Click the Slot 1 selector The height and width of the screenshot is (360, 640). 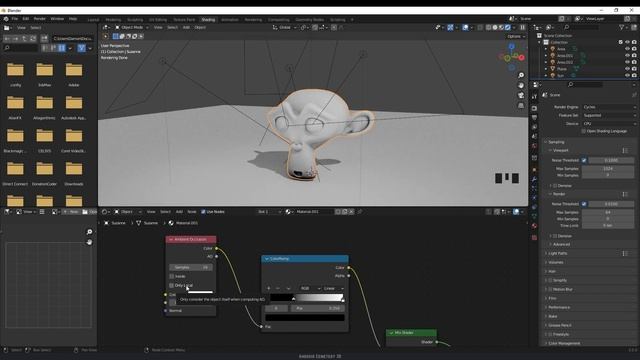269,212
